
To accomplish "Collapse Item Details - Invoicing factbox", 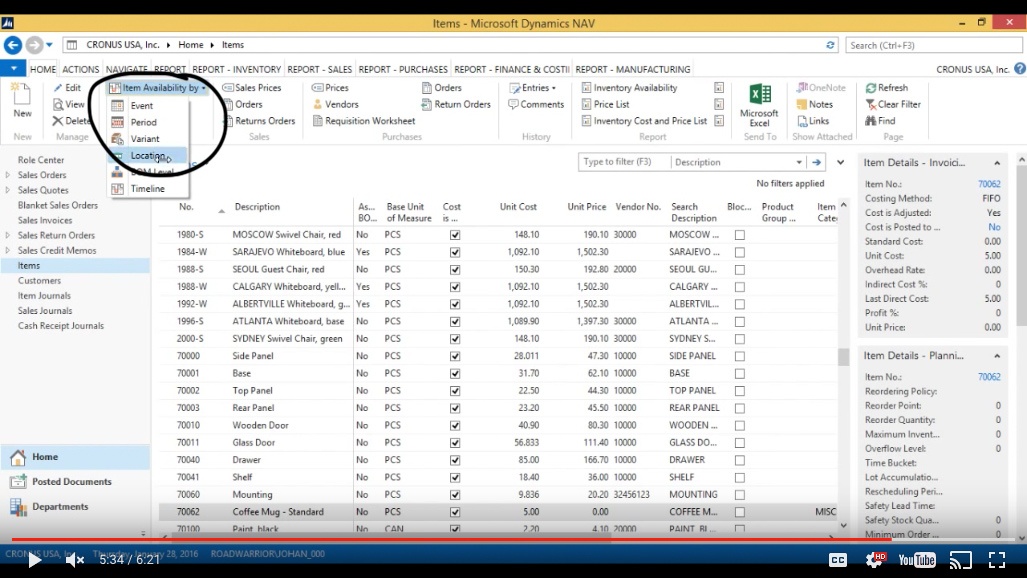I will [997, 163].
